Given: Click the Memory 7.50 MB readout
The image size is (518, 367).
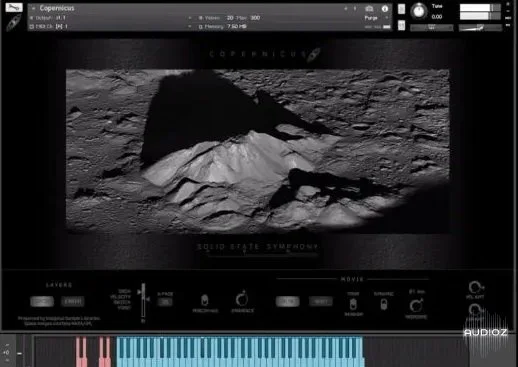Looking at the screenshot, I should click(x=237, y=26).
